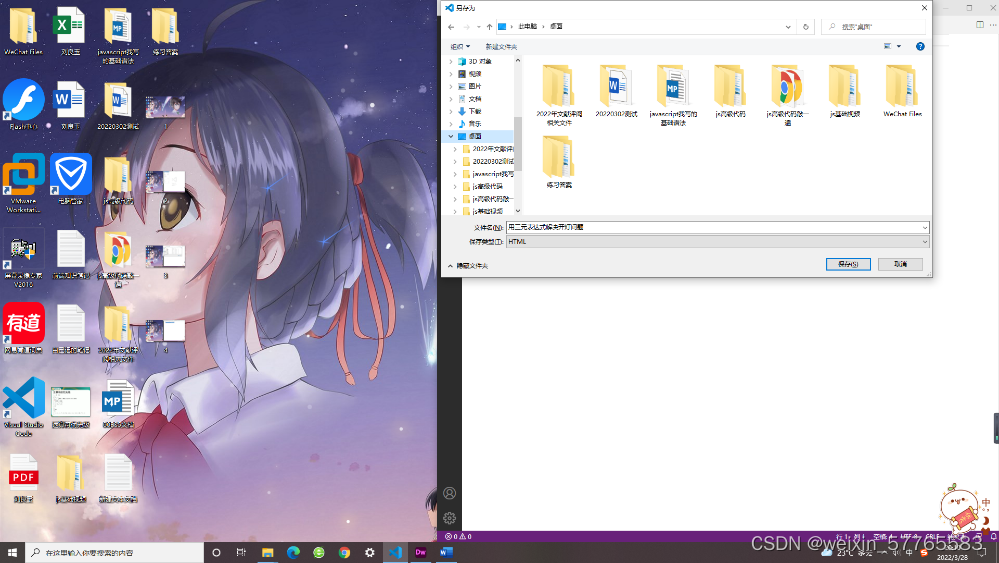The height and width of the screenshot is (563, 999).
Task: Select 音乐 in the navigation tree
Action: 475,124
